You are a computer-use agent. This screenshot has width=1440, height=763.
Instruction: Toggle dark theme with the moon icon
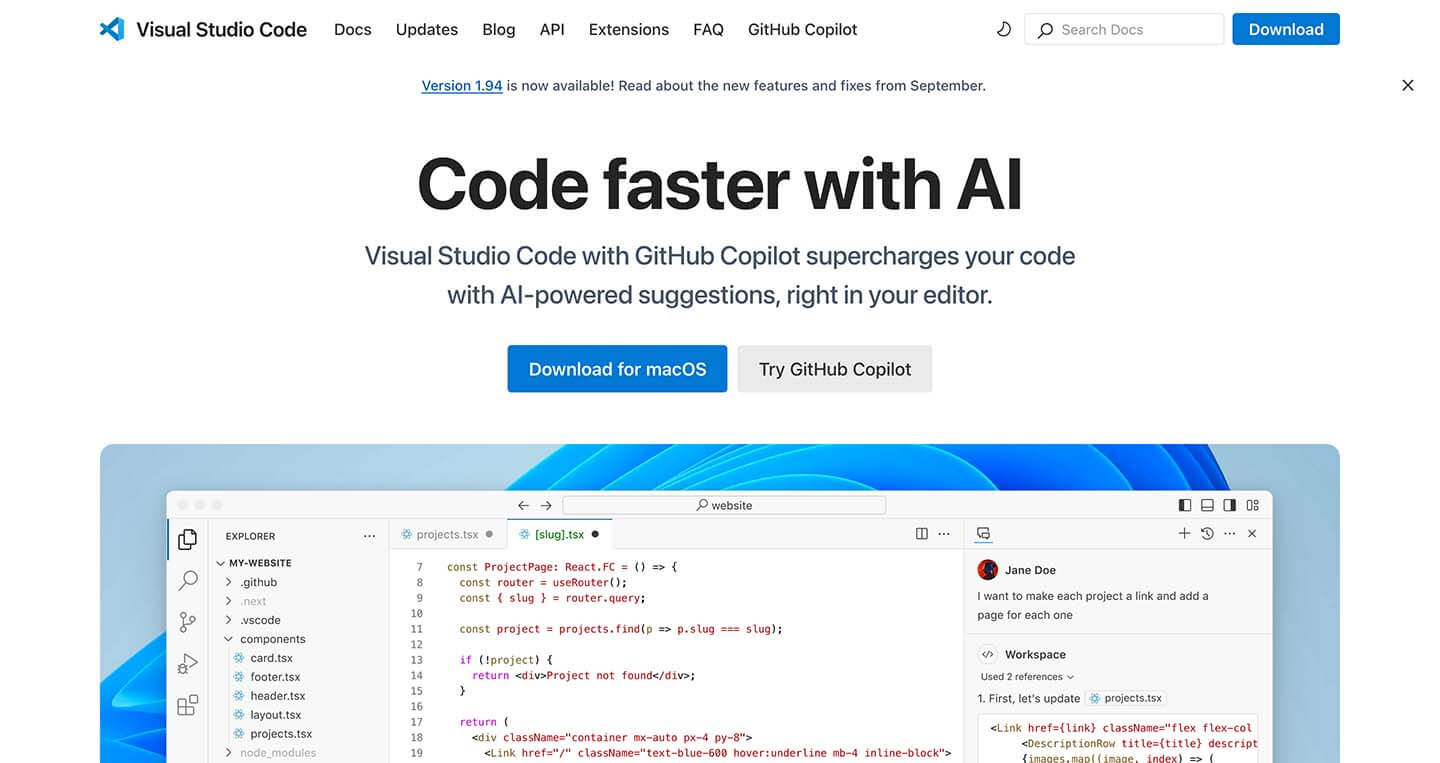point(1004,30)
